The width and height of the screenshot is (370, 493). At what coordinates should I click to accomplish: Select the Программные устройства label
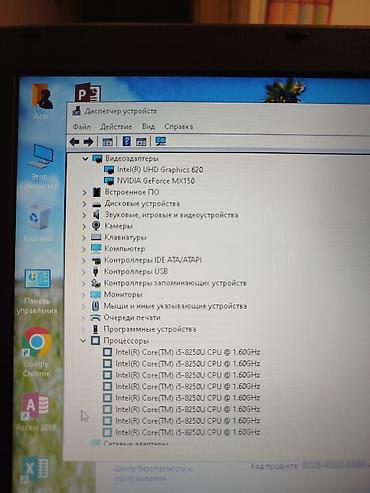(150, 329)
